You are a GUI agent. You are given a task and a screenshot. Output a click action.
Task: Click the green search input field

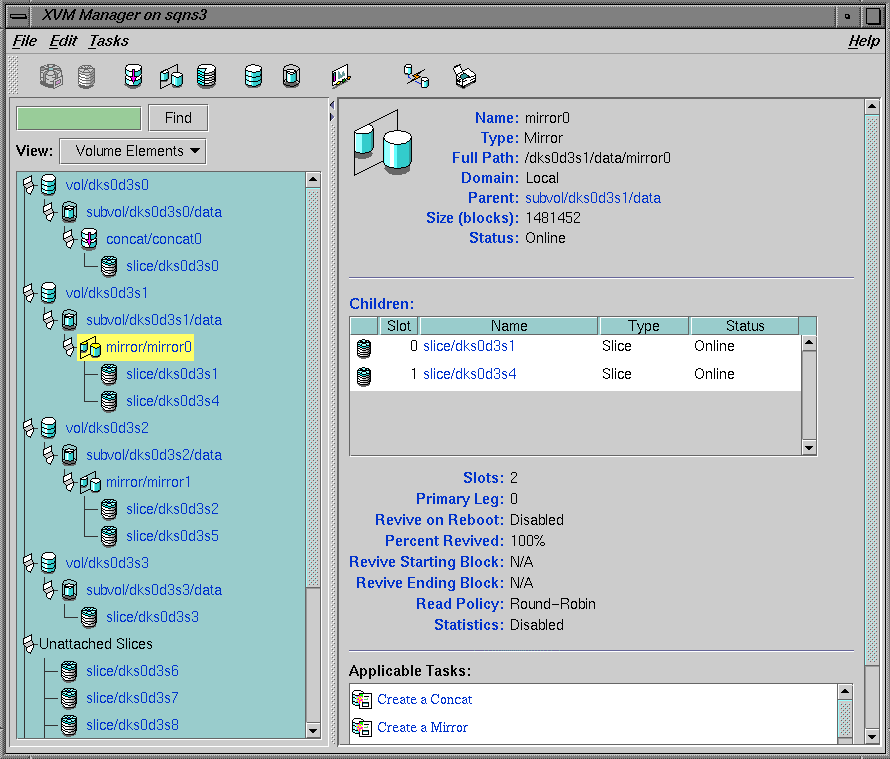click(79, 118)
